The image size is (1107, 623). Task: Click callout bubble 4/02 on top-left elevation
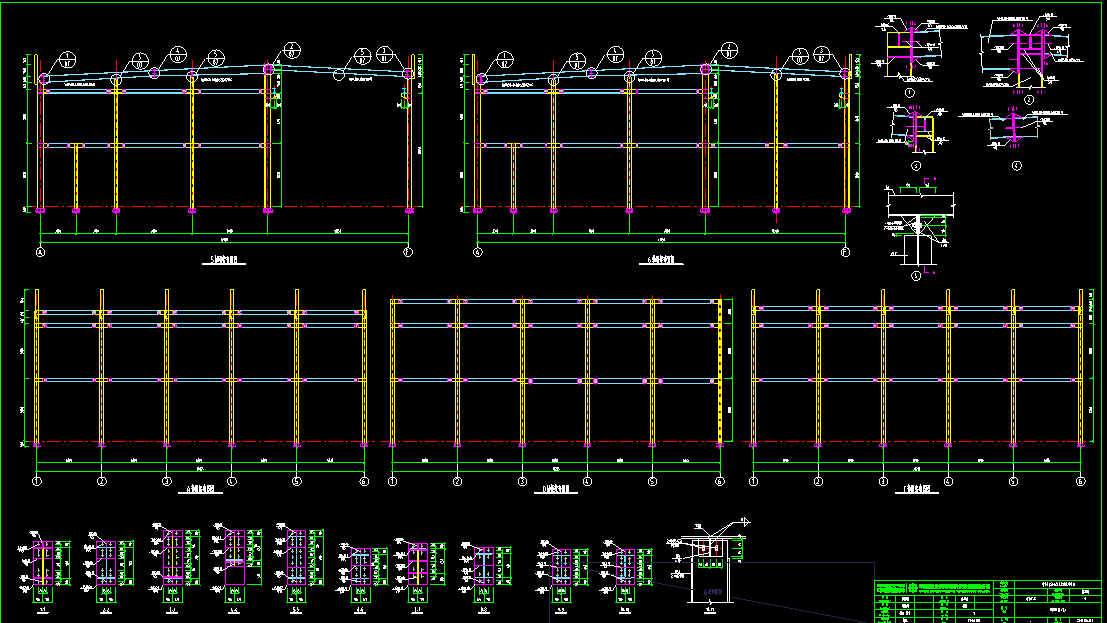click(x=177, y=54)
